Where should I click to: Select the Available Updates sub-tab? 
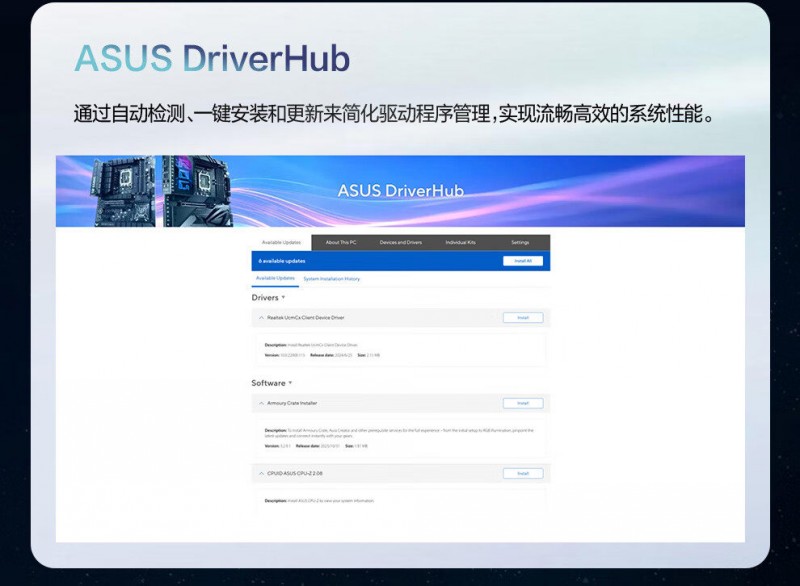[x=275, y=279]
